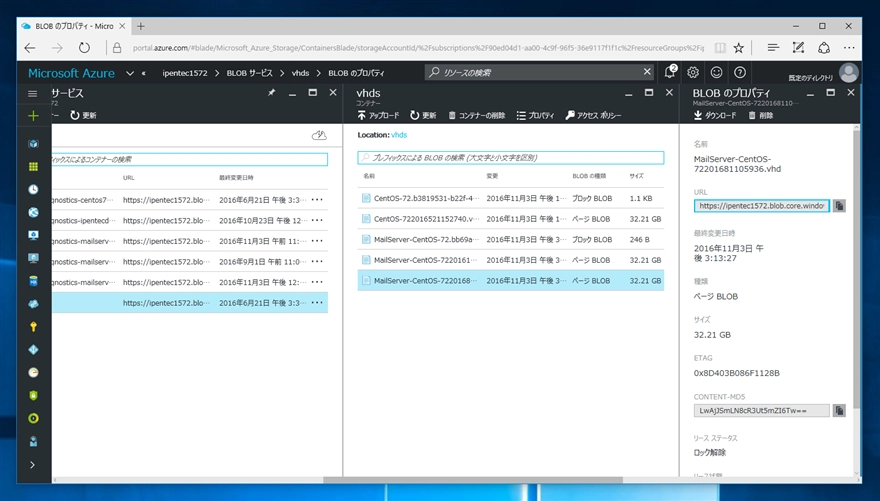Clear the resource search box X

tap(647, 72)
